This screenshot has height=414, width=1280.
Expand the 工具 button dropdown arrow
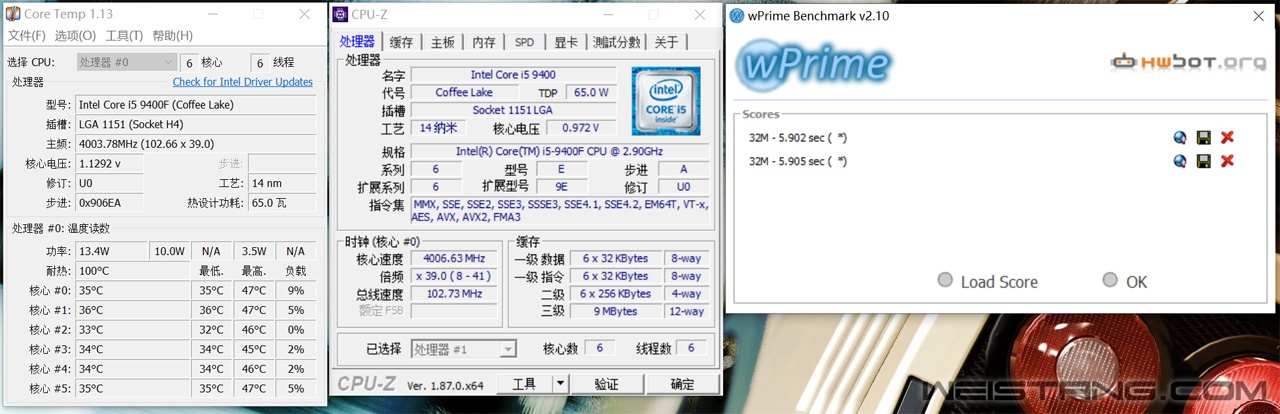point(560,383)
